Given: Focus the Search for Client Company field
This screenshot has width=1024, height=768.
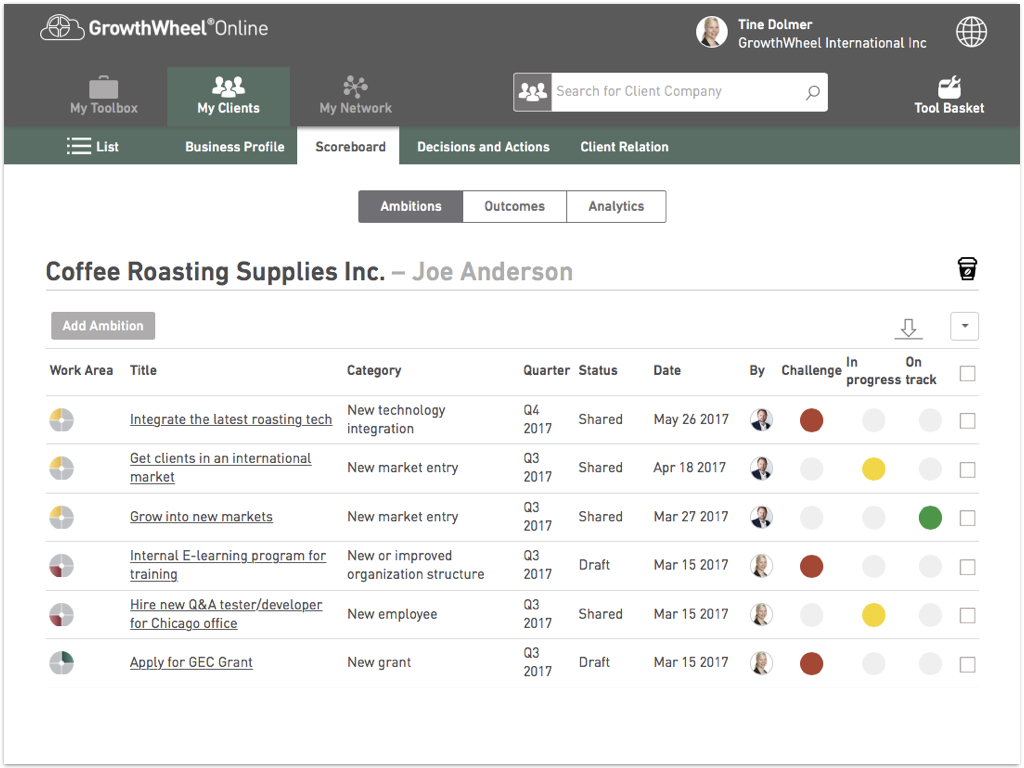Looking at the screenshot, I should [679, 92].
